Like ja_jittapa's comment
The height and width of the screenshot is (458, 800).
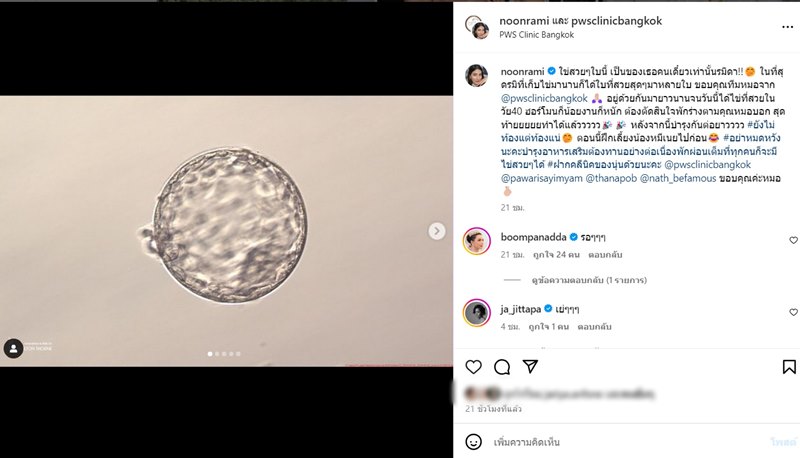point(793,312)
